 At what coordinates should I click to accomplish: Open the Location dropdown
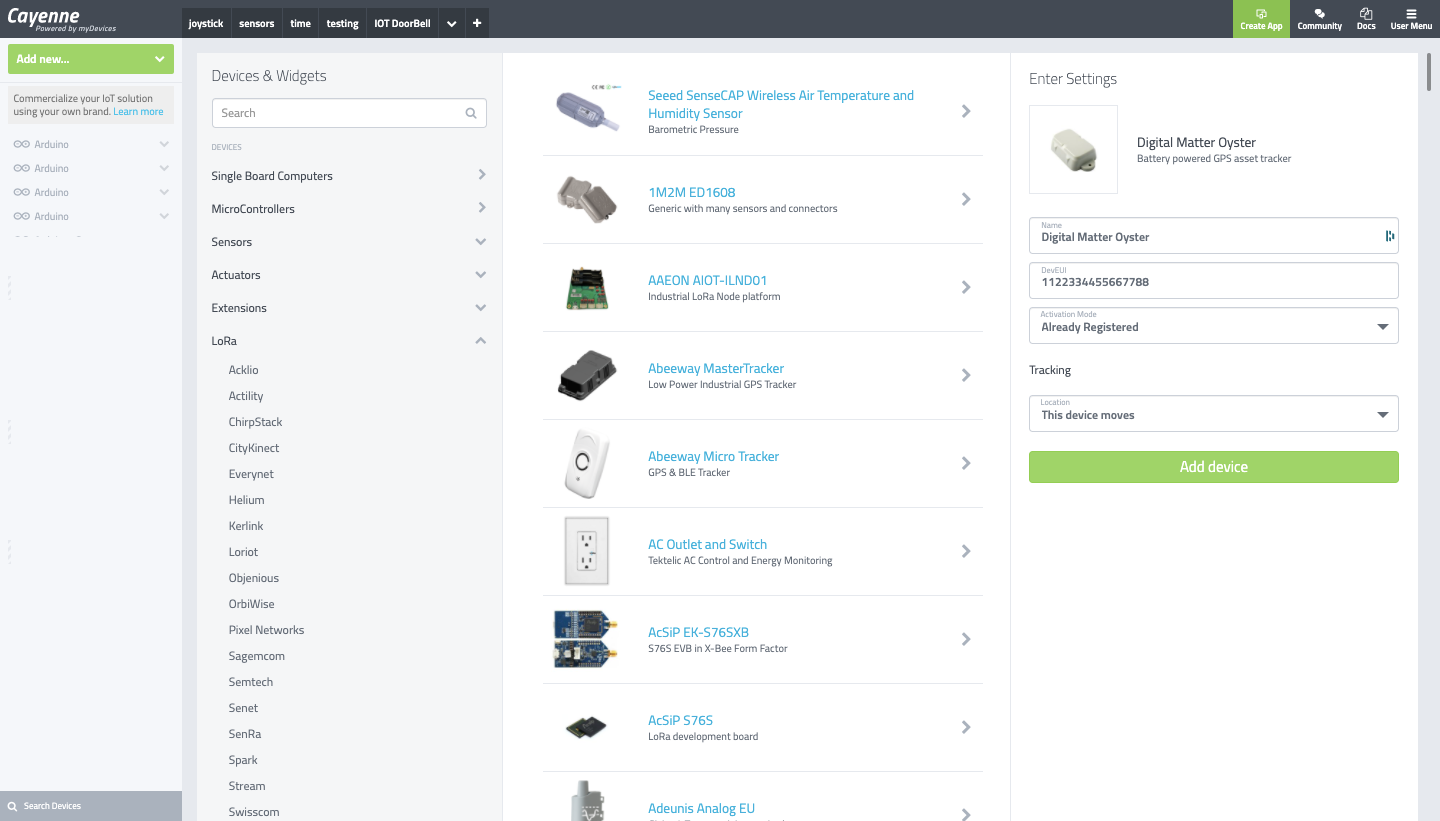tap(1213, 413)
